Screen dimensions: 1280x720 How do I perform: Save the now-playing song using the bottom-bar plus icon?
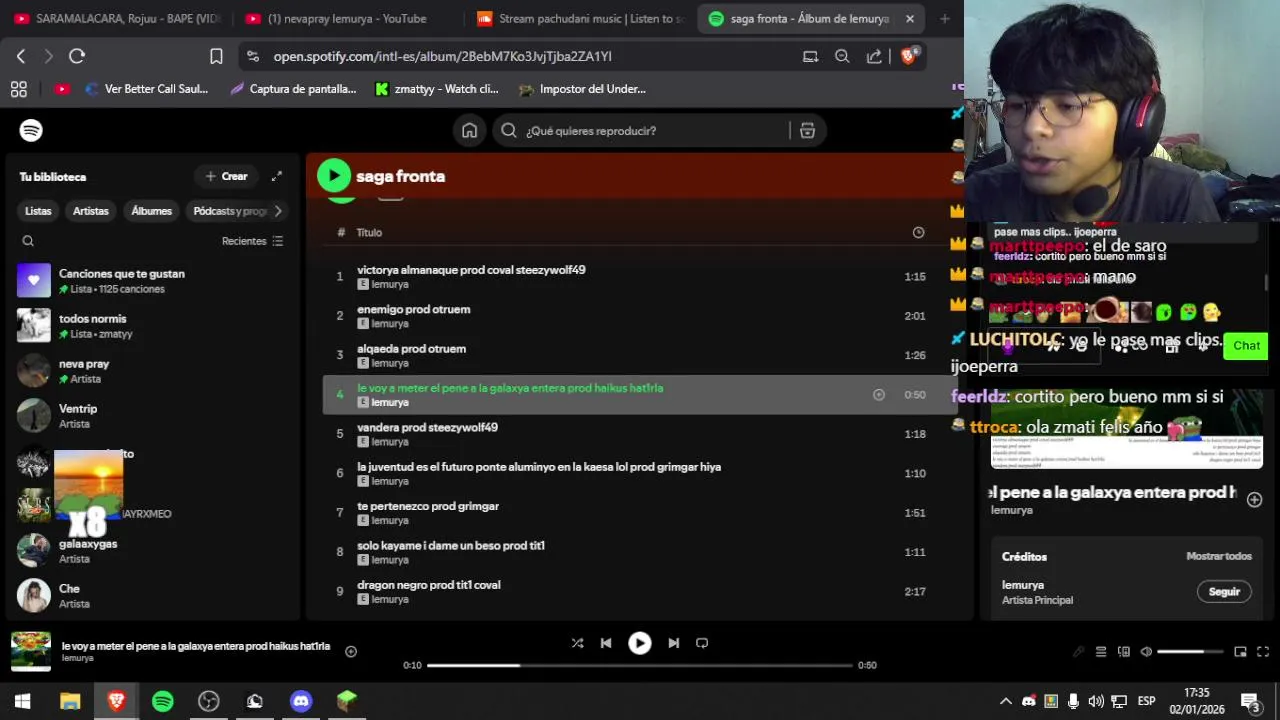(x=351, y=652)
